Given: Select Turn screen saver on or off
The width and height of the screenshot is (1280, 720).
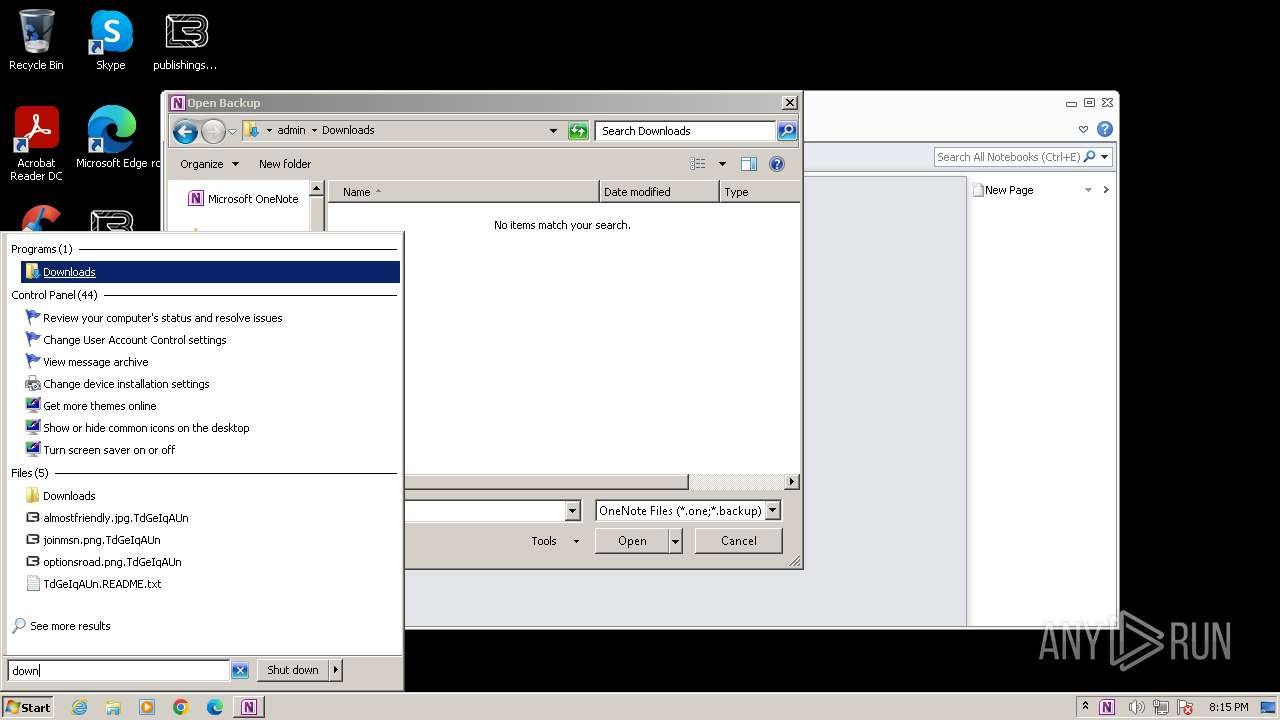Looking at the screenshot, I should click(109, 450).
